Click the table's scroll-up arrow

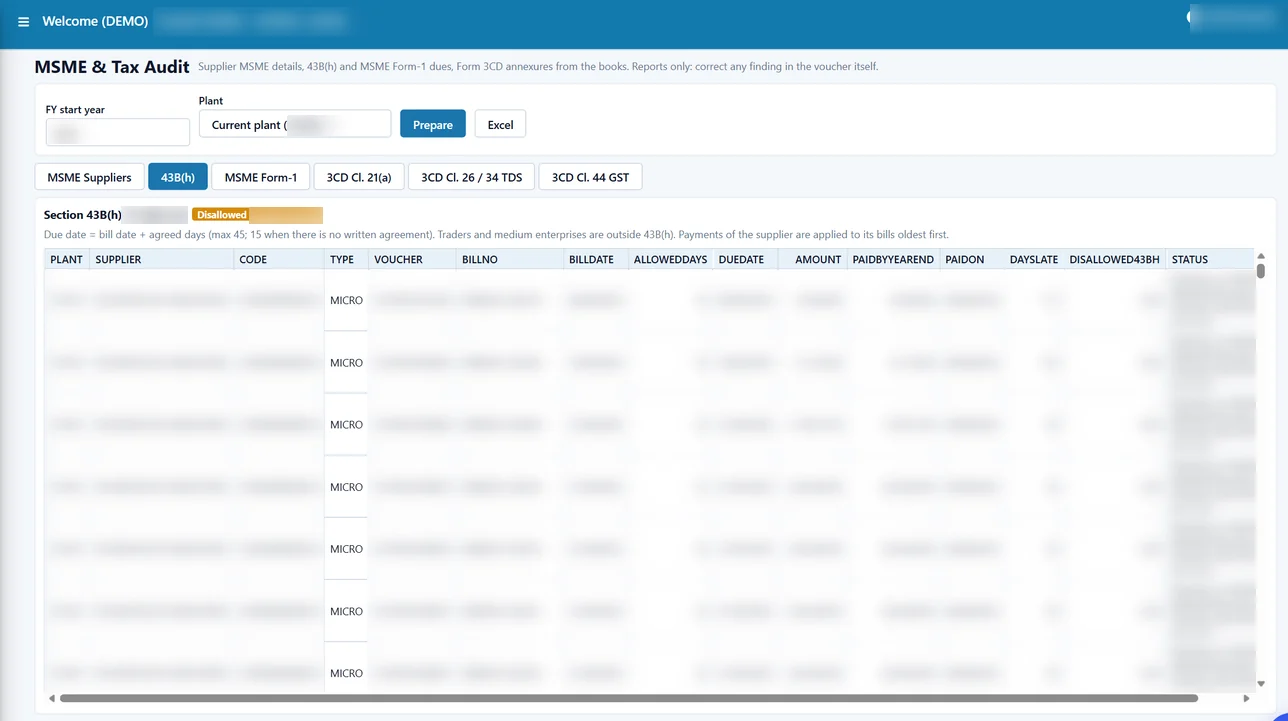pos(1261,256)
